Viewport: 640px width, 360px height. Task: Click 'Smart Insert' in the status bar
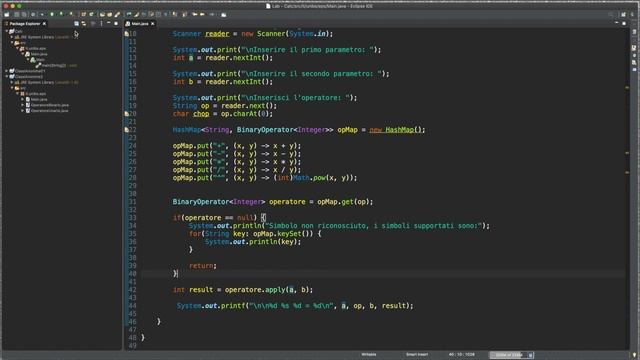click(x=417, y=354)
